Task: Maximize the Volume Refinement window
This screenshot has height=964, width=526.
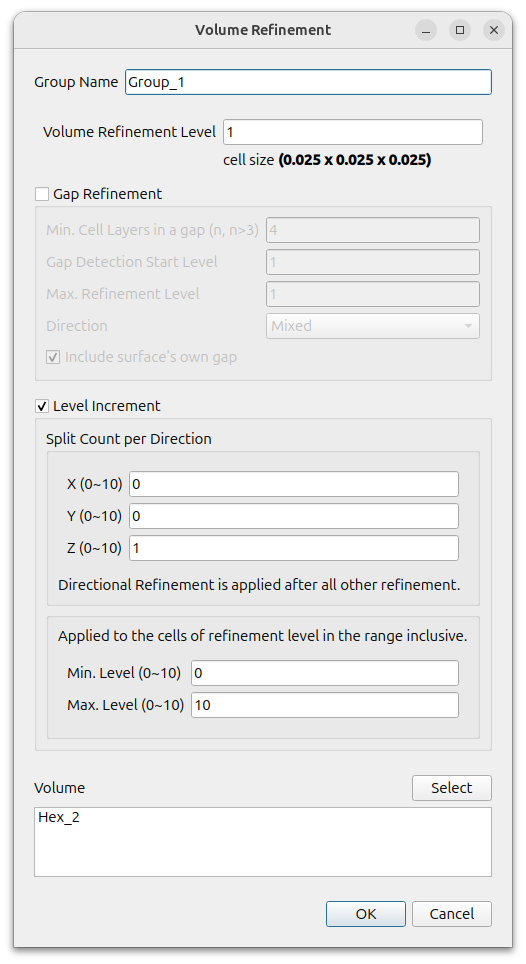Action: (x=460, y=30)
